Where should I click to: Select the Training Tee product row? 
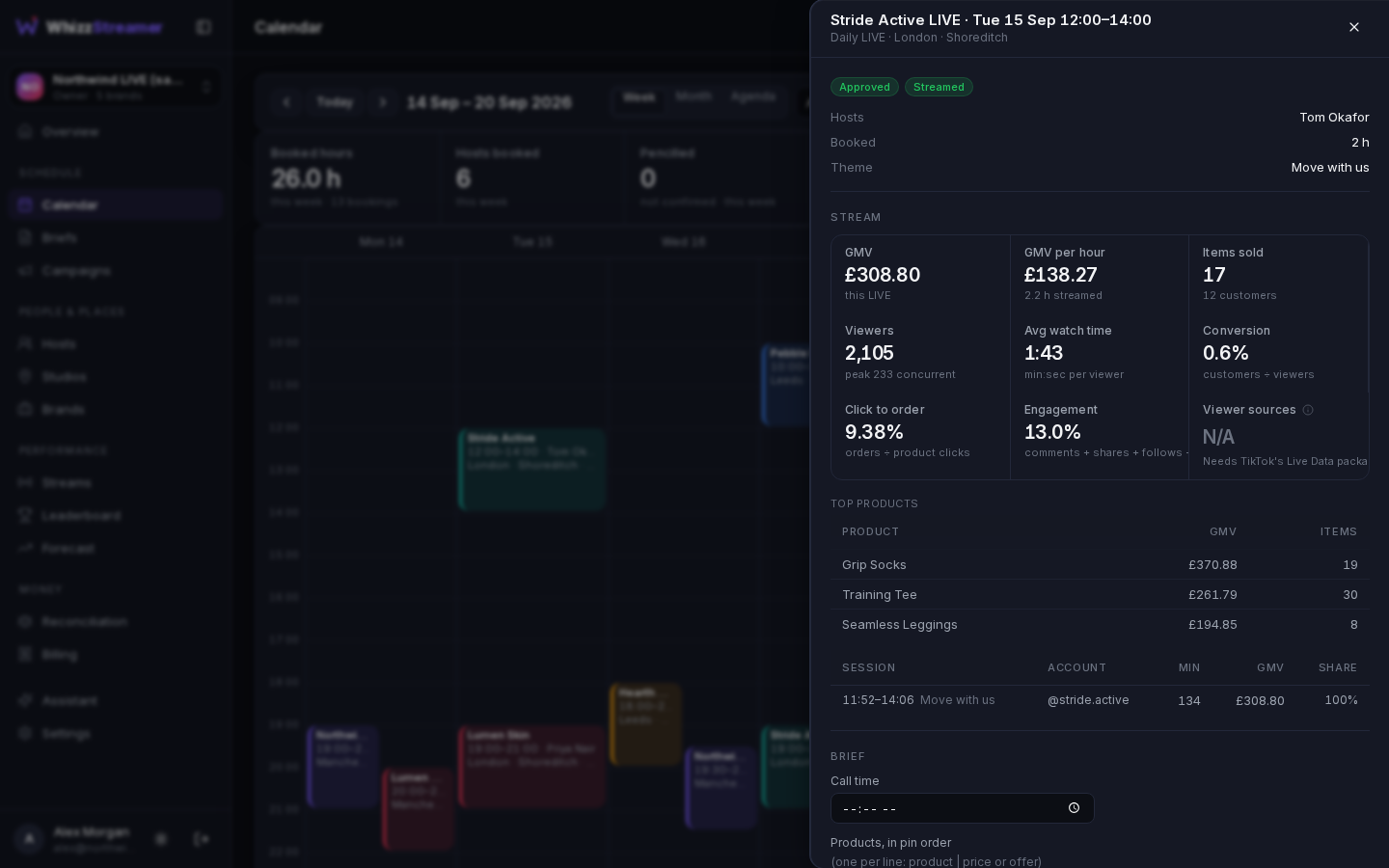(x=1100, y=595)
